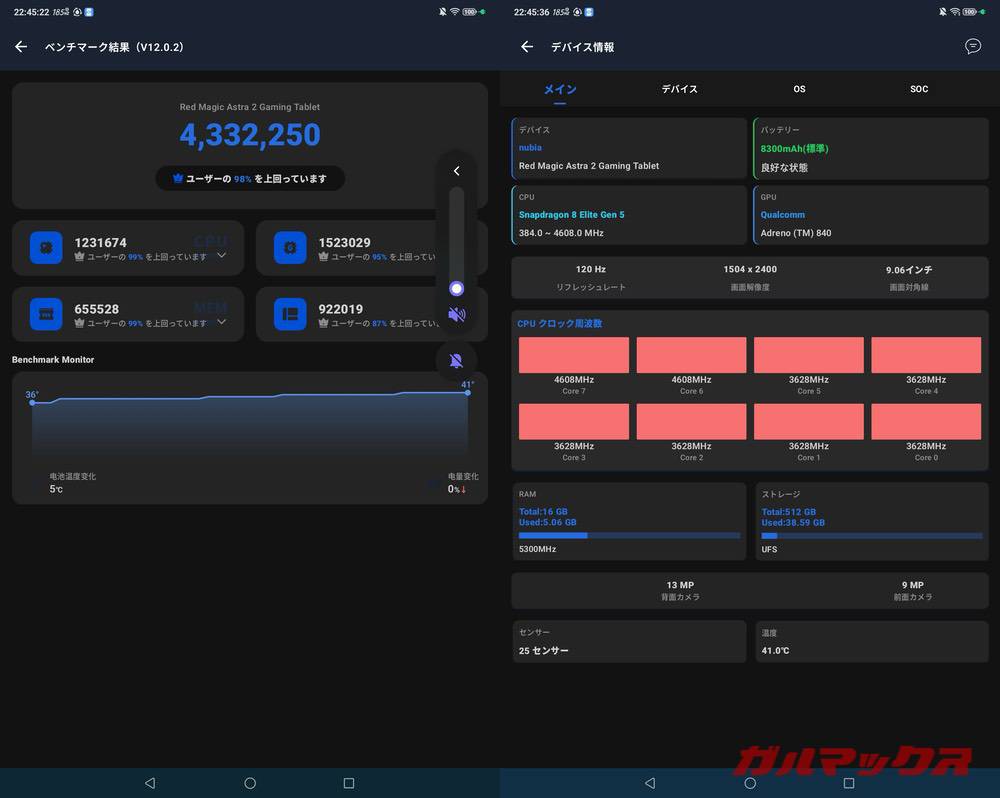Tap the MEM score icon beside 655528
Viewport: 1000px width, 798px height.
point(46,314)
